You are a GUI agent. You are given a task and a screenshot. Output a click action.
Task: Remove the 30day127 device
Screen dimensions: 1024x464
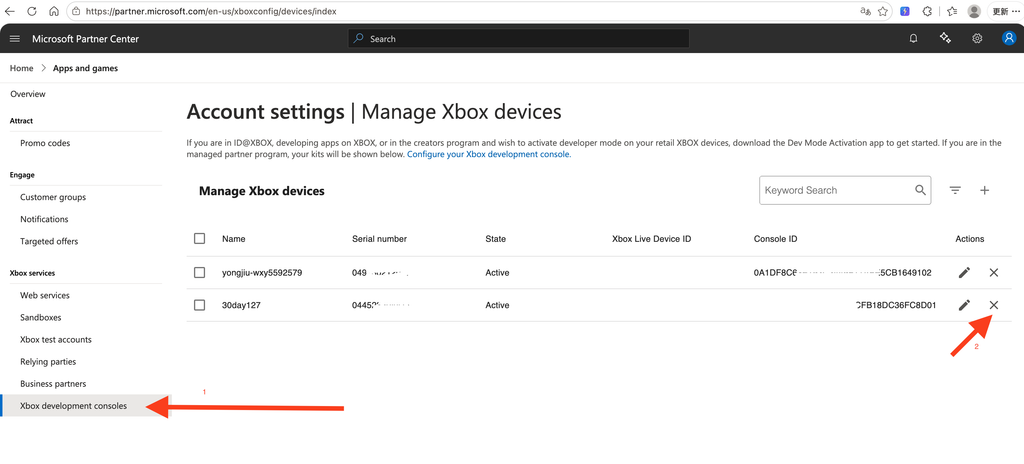coord(994,305)
